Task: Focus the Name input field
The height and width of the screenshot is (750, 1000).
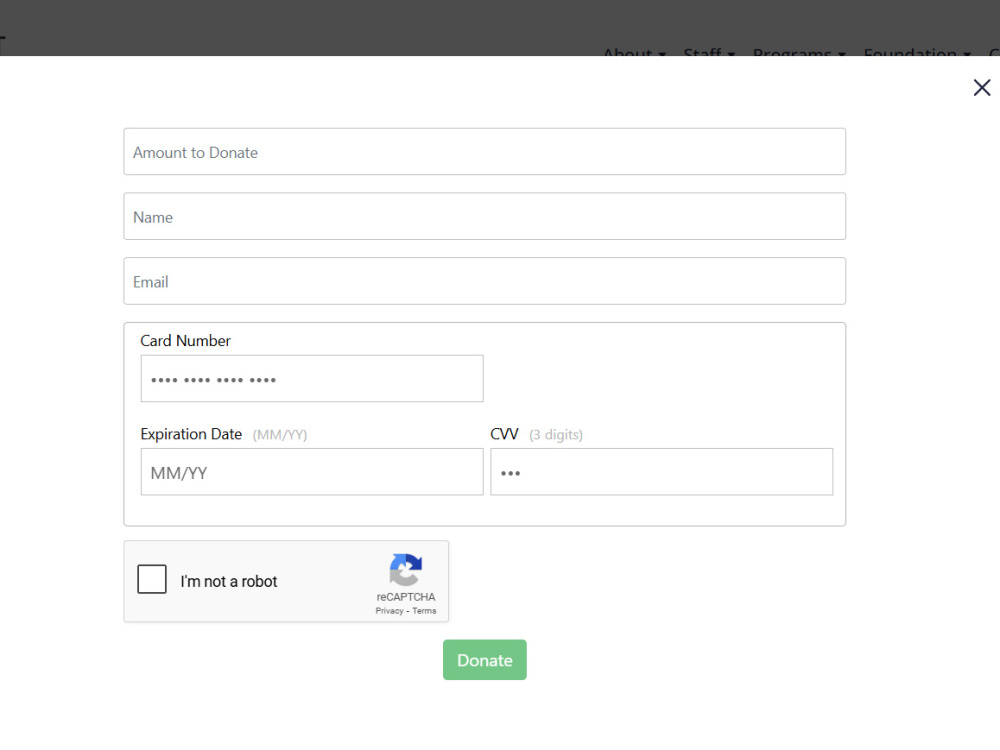Action: [x=485, y=216]
